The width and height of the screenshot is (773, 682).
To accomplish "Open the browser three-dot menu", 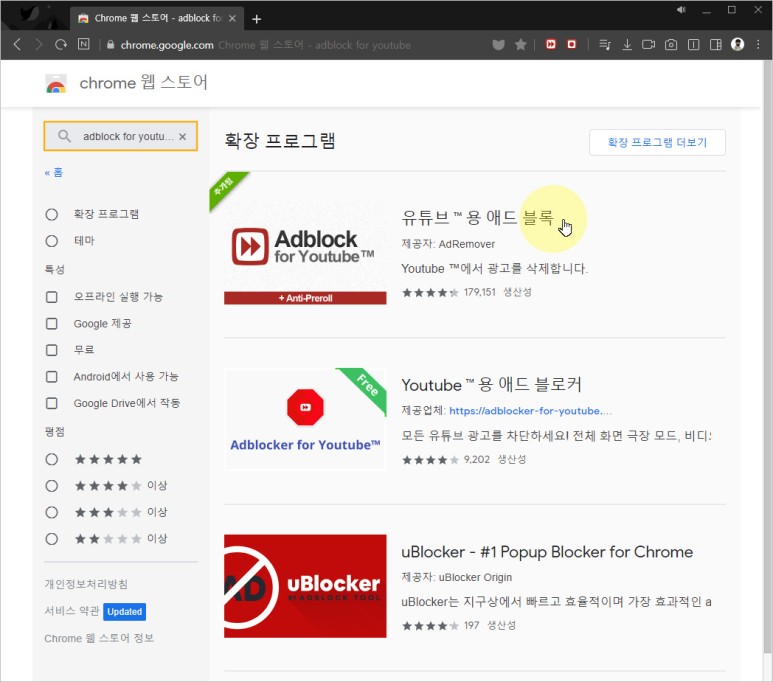I will 759,44.
